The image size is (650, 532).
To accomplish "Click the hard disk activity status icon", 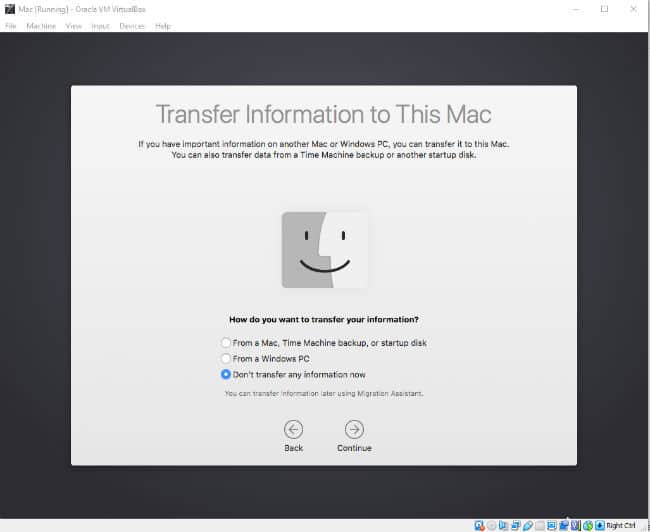I will tap(479, 525).
